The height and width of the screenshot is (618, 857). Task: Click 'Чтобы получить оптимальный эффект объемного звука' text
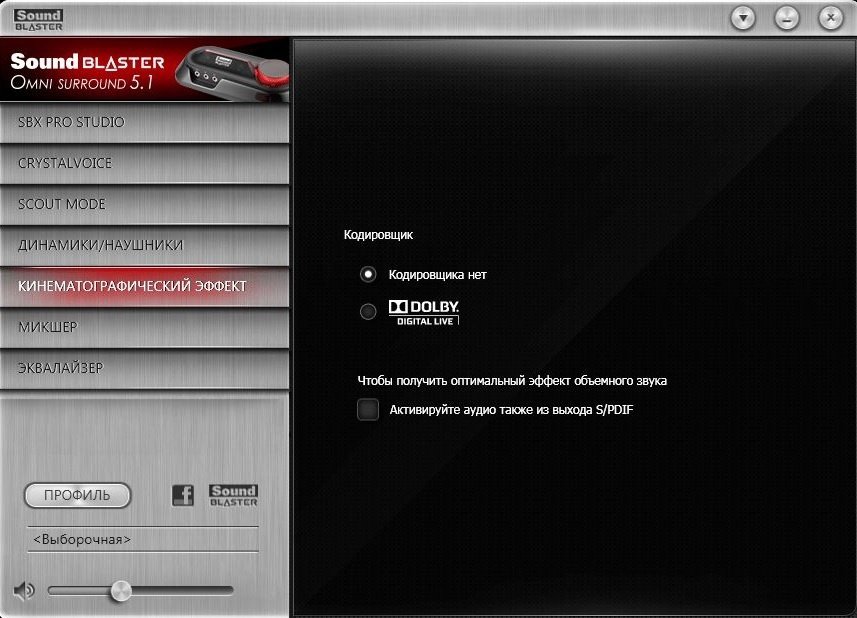[512, 380]
